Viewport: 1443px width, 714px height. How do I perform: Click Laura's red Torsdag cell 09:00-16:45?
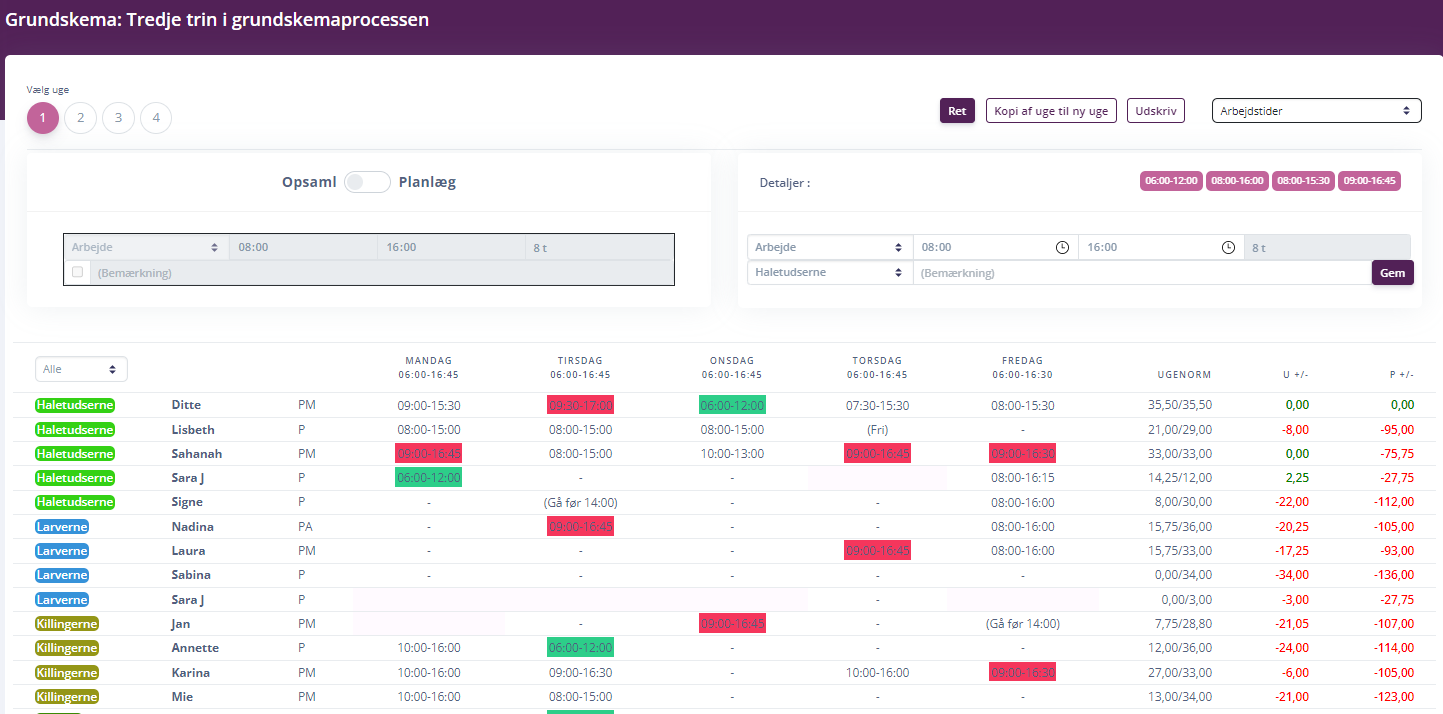(877, 550)
